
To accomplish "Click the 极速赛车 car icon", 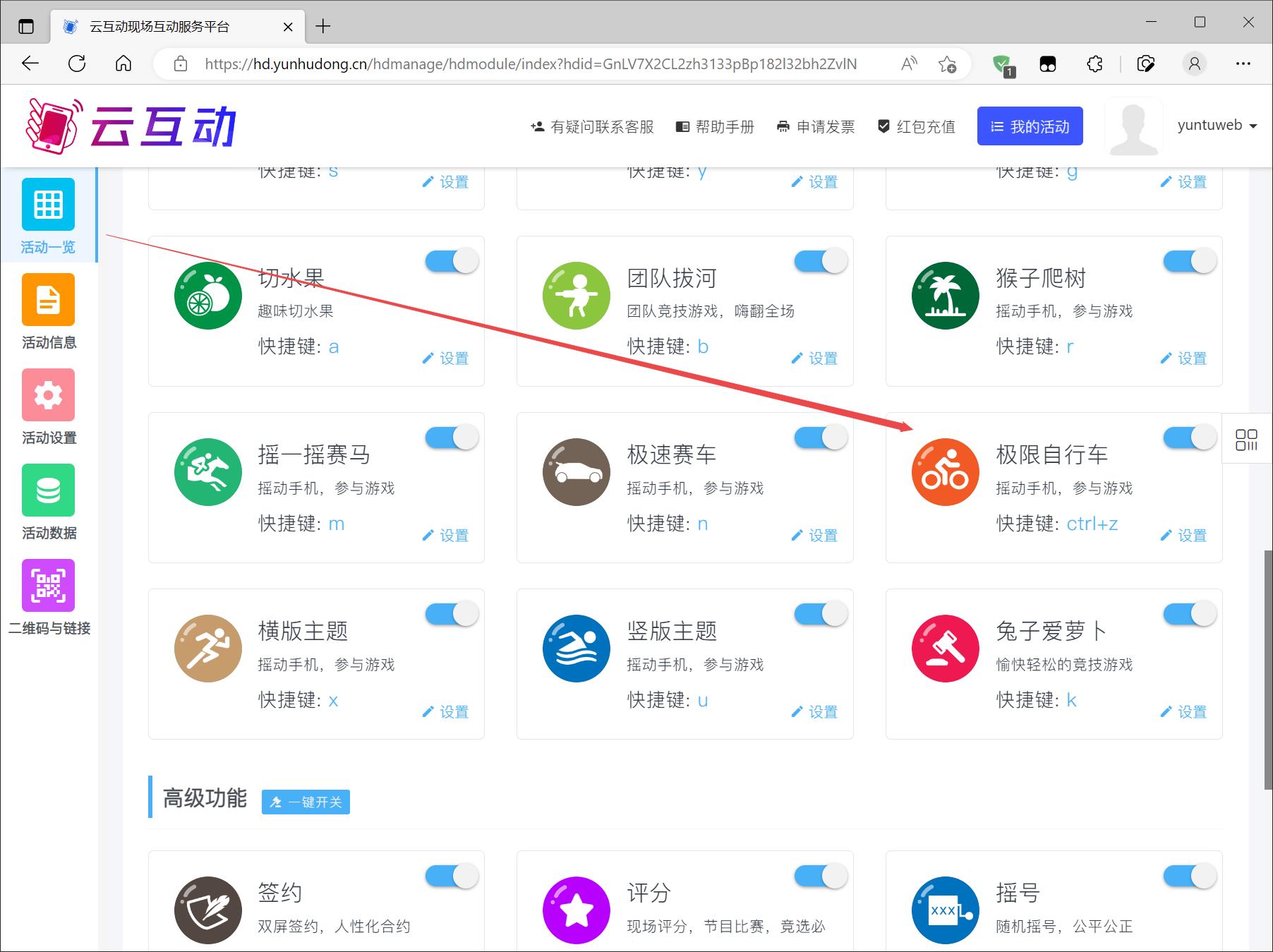I will click(577, 472).
